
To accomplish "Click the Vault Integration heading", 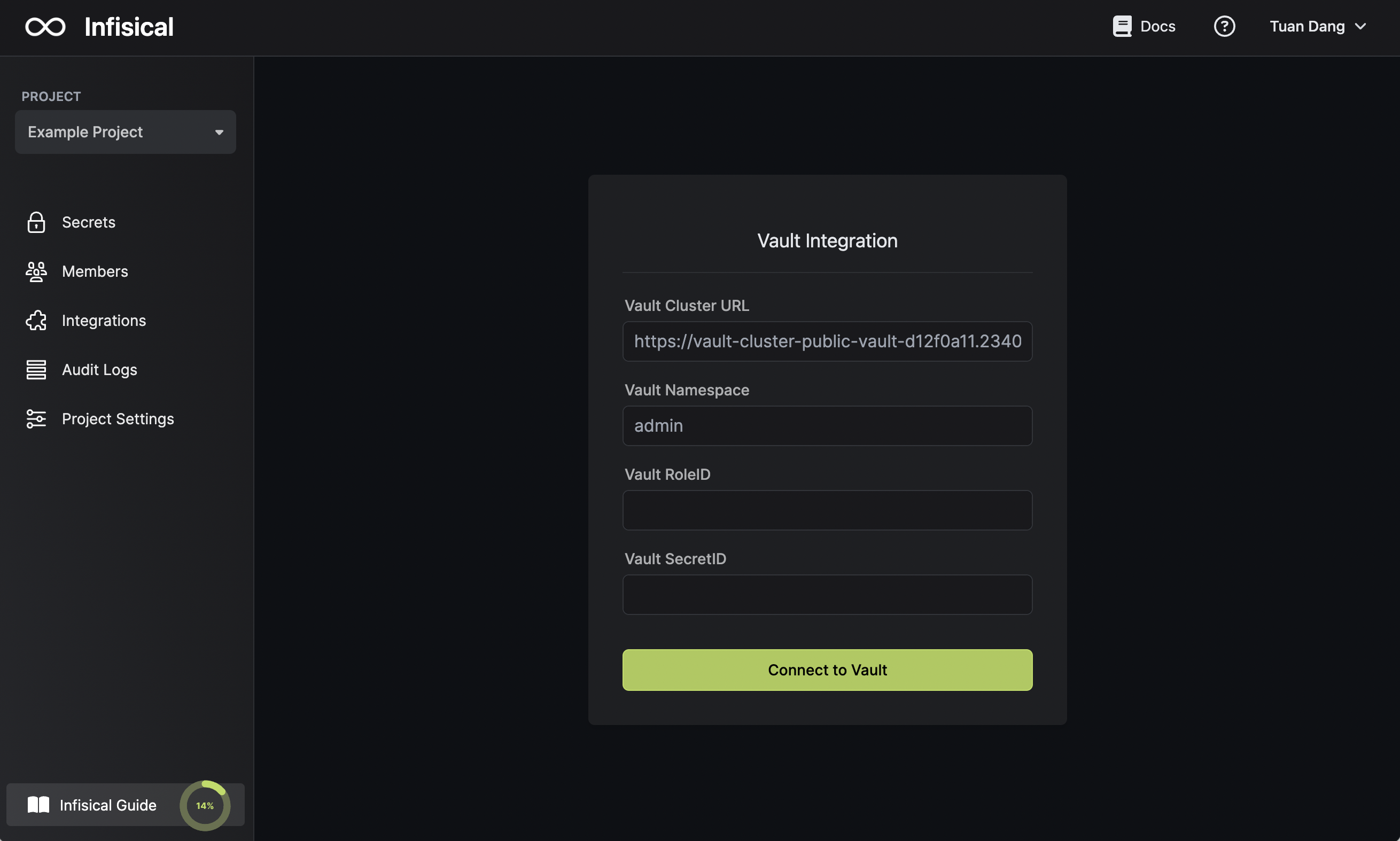I will pyautogui.click(x=827, y=241).
